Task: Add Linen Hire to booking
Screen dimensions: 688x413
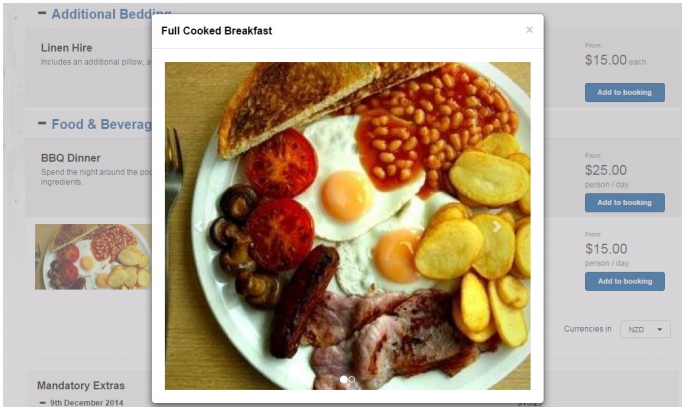Action: coord(624,93)
